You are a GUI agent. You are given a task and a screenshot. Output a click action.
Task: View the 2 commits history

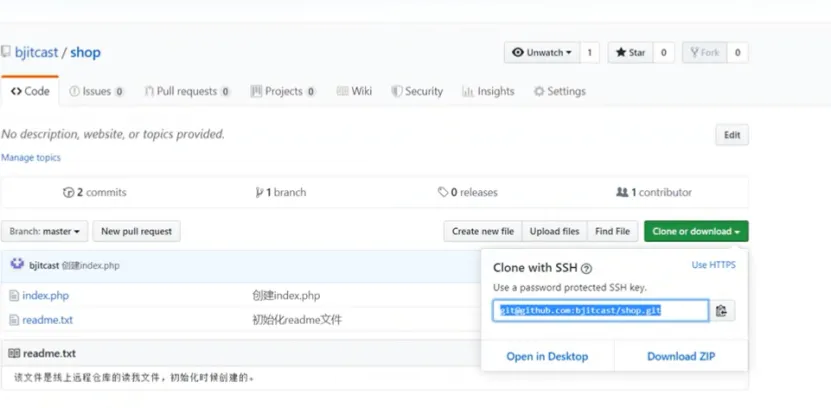pyautogui.click(x=94, y=192)
